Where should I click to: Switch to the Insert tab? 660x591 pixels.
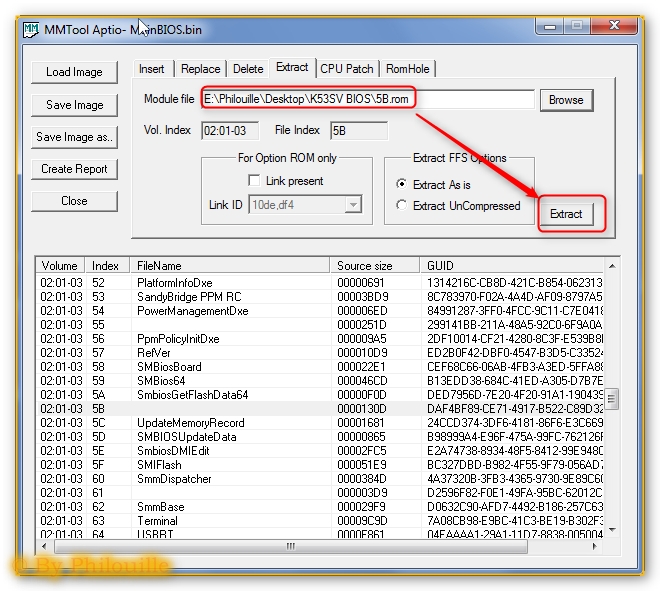152,69
